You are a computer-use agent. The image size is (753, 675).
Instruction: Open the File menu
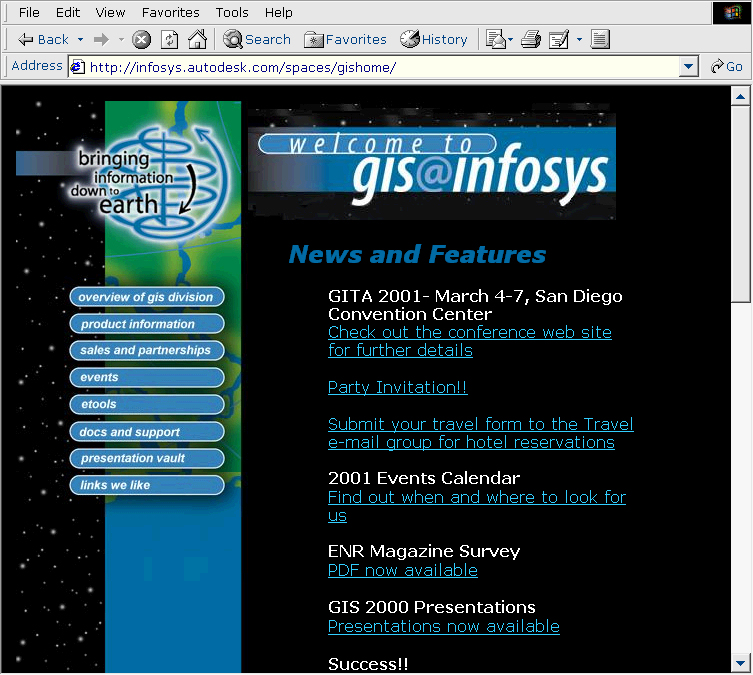29,12
